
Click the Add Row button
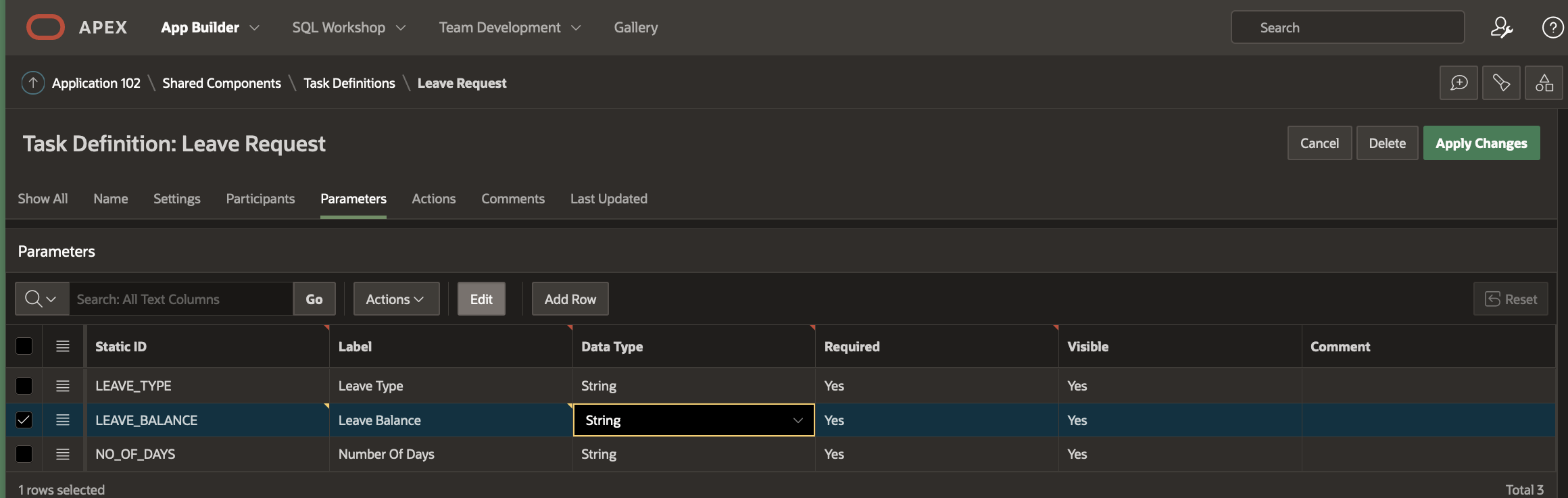pos(570,299)
